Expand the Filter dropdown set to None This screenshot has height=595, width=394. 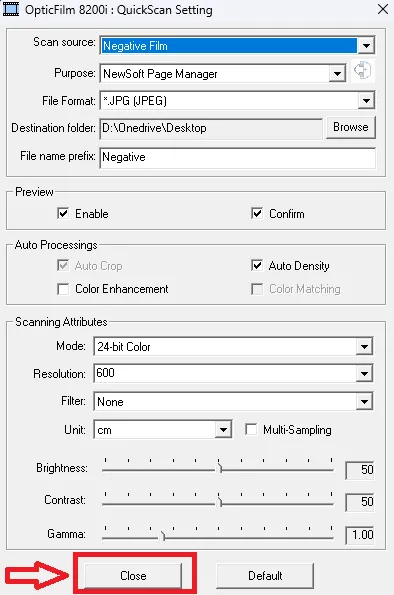tap(364, 401)
